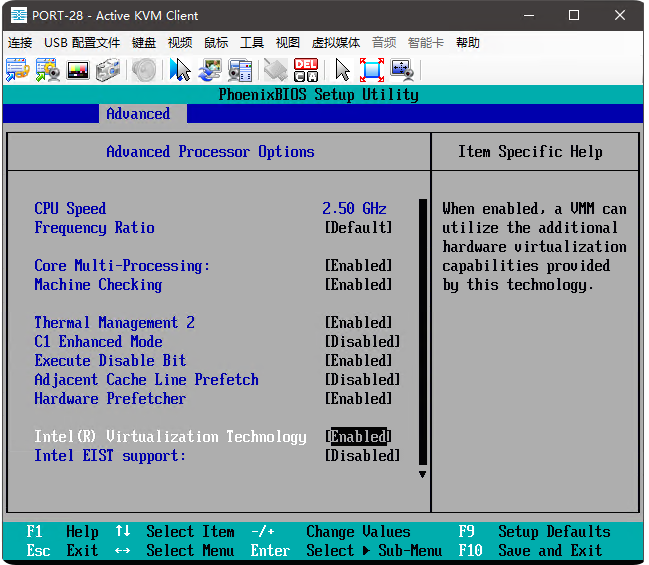
Task: Change Core Multi-Processing Enabled value
Action: tap(358, 266)
